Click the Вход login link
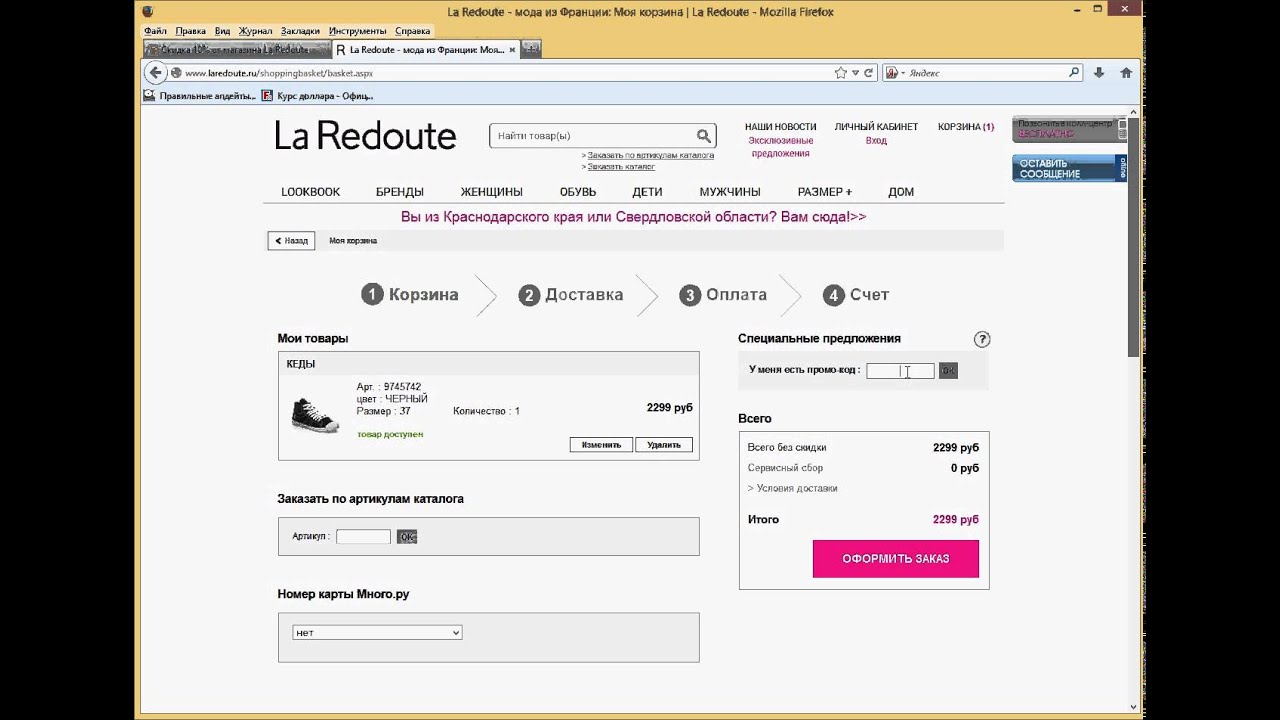 [x=876, y=141]
